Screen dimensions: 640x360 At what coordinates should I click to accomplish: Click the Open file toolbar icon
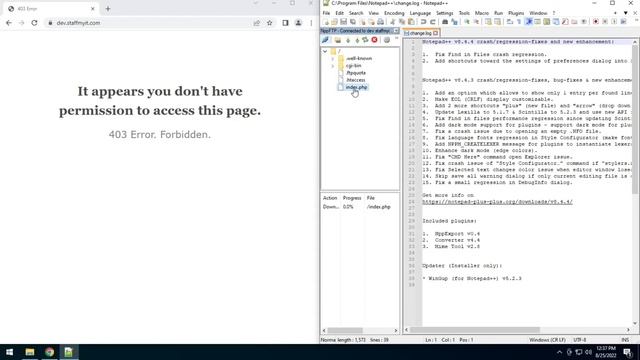tap(334, 22)
